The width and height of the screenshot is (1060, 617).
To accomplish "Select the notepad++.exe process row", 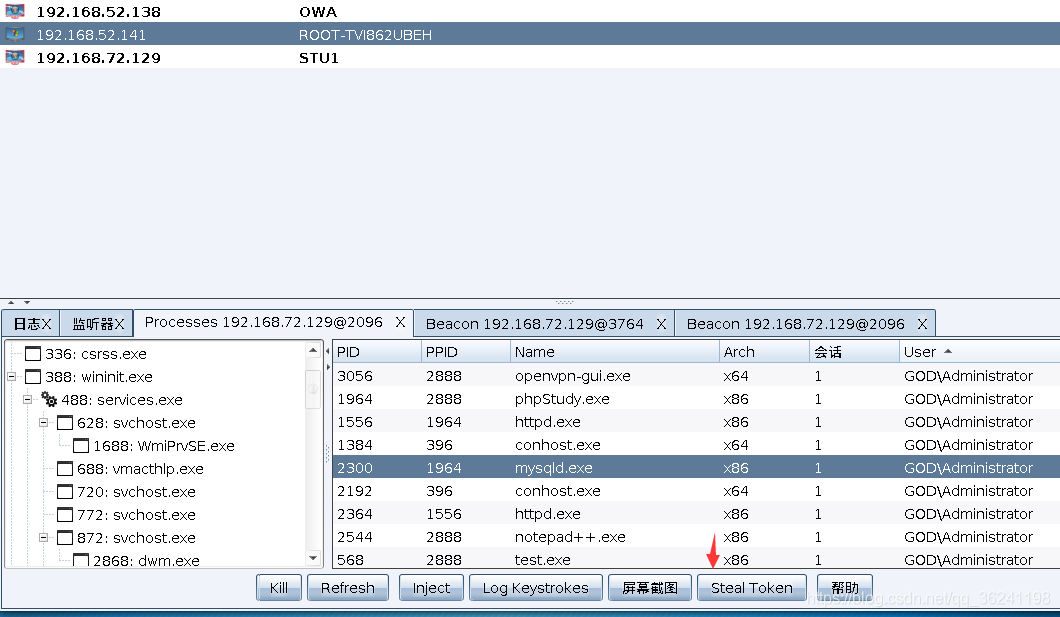I will (696, 537).
